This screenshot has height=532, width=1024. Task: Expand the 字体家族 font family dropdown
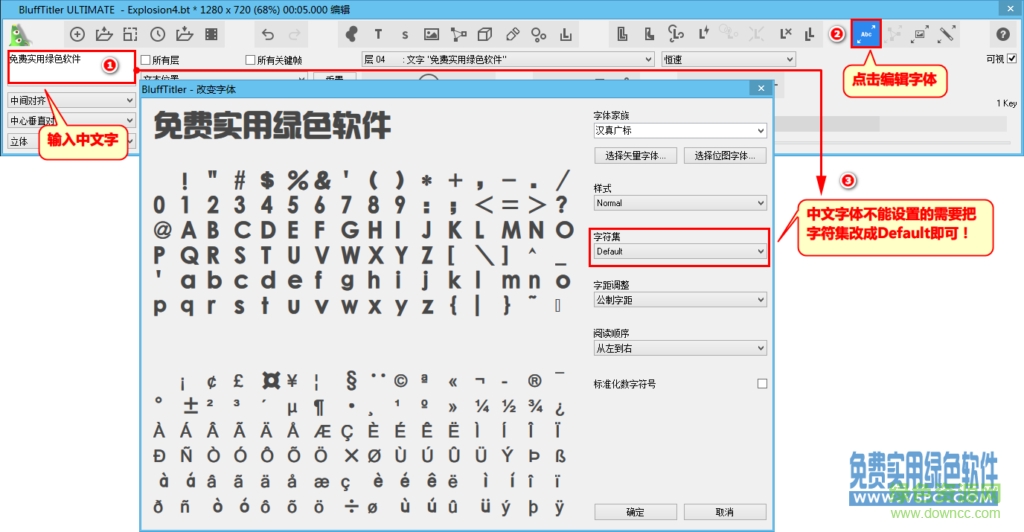tap(680, 131)
